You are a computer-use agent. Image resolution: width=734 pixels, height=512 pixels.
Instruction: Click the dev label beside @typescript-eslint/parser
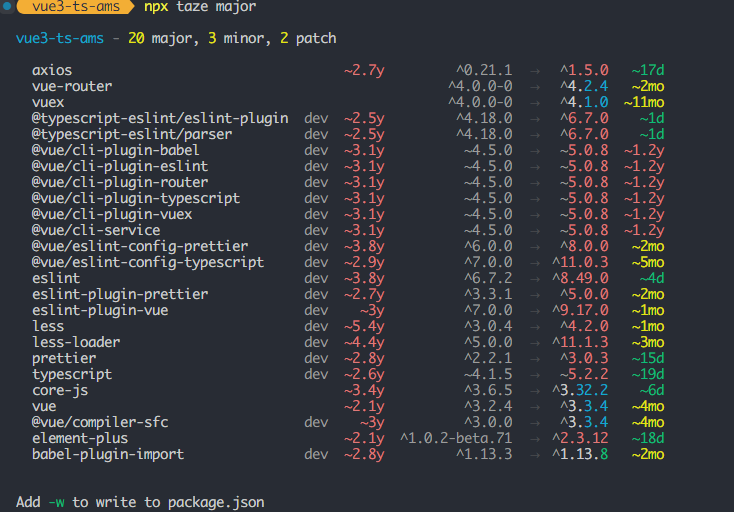tap(316, 134)
